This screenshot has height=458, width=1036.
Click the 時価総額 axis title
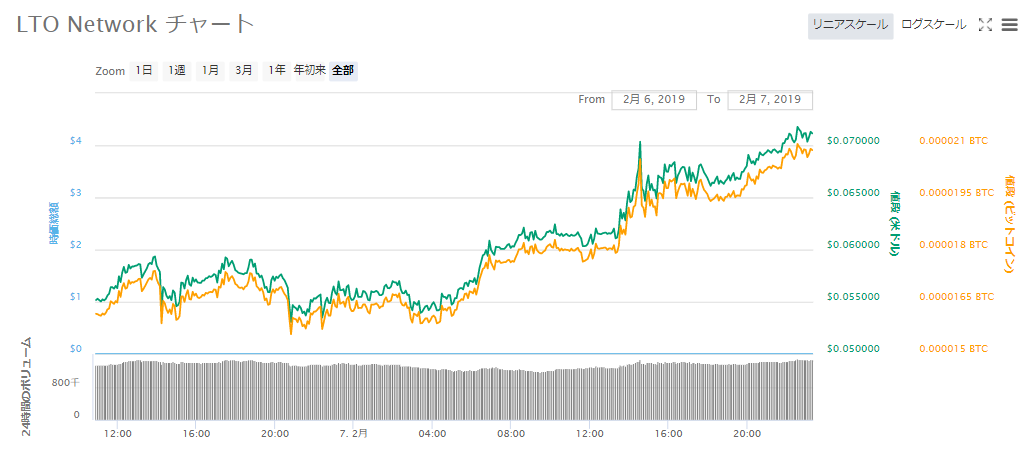[x=54, y=223]
